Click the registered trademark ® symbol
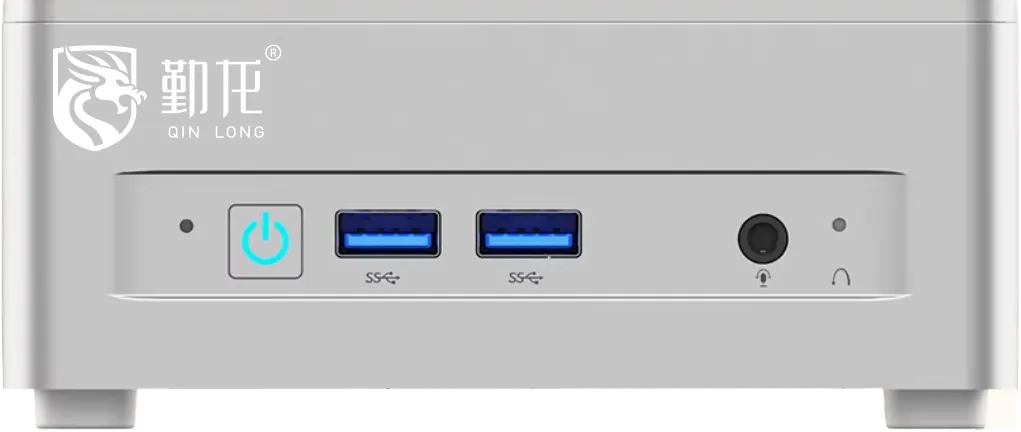1021x432 pixels. (273, 53)
